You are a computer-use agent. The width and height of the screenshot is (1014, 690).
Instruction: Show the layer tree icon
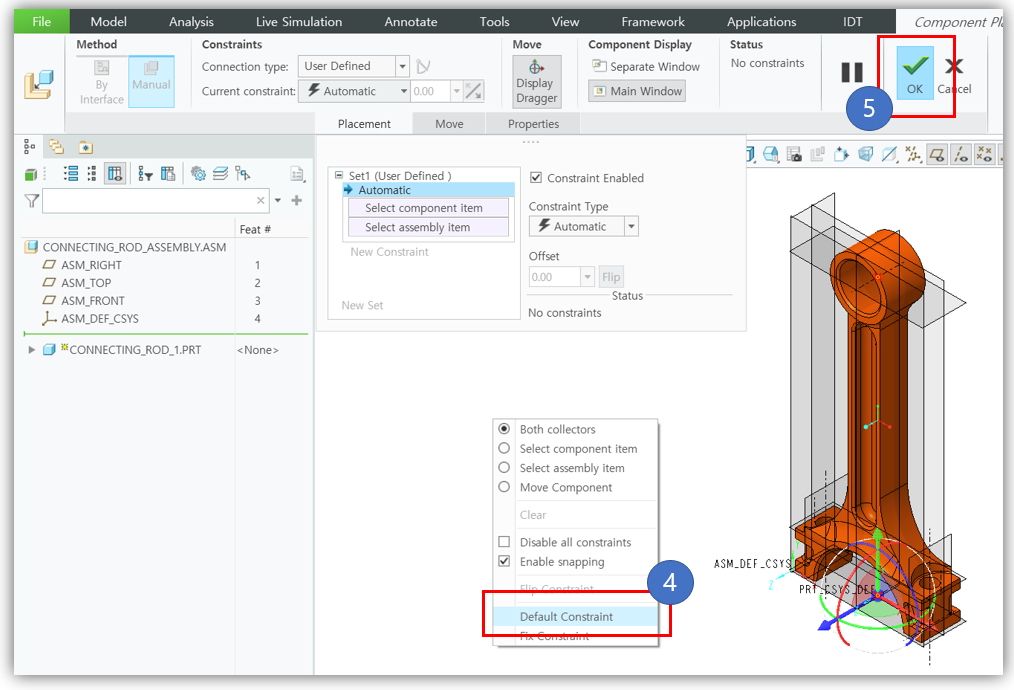tap(221, 173)
